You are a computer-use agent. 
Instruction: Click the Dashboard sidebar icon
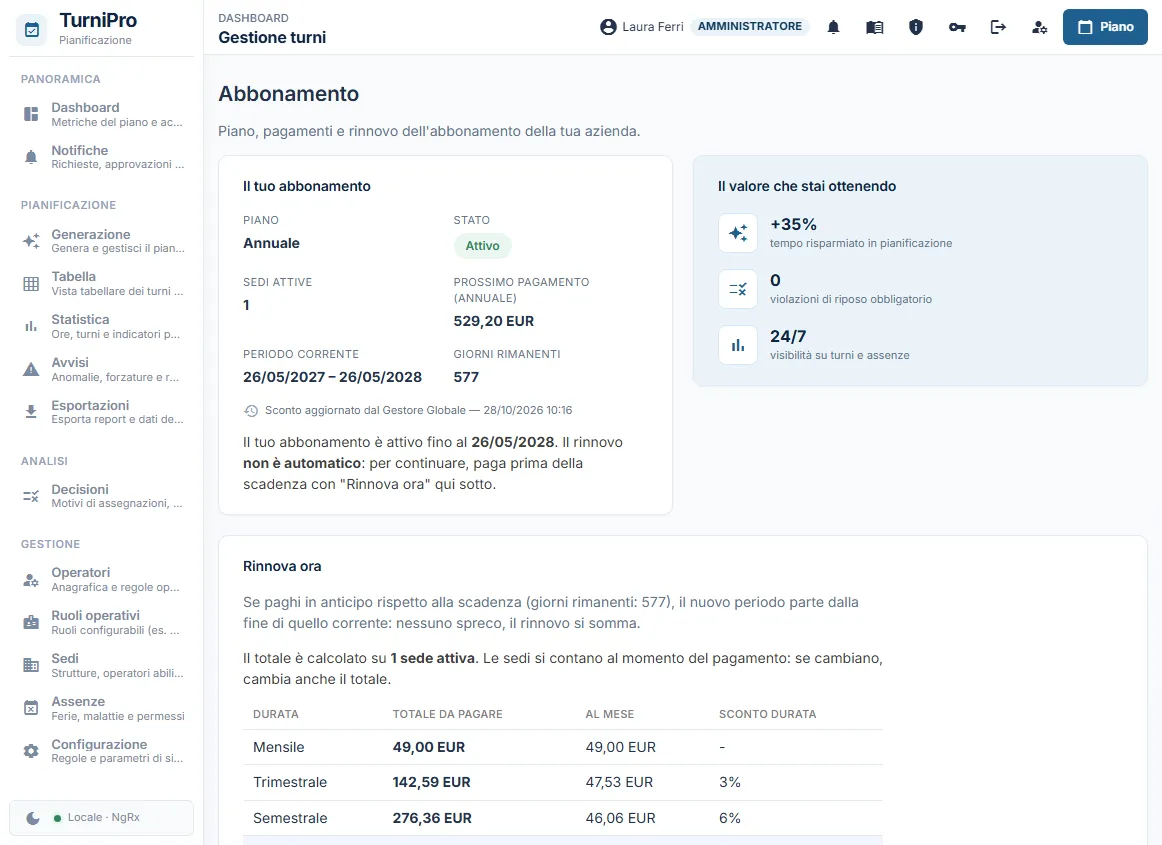[31, 114]
